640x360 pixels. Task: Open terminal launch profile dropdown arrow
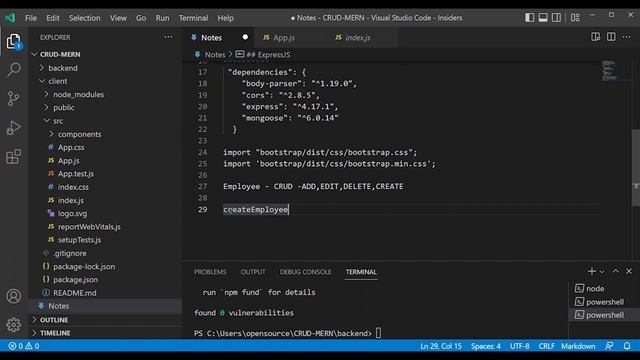coord(602,272)
